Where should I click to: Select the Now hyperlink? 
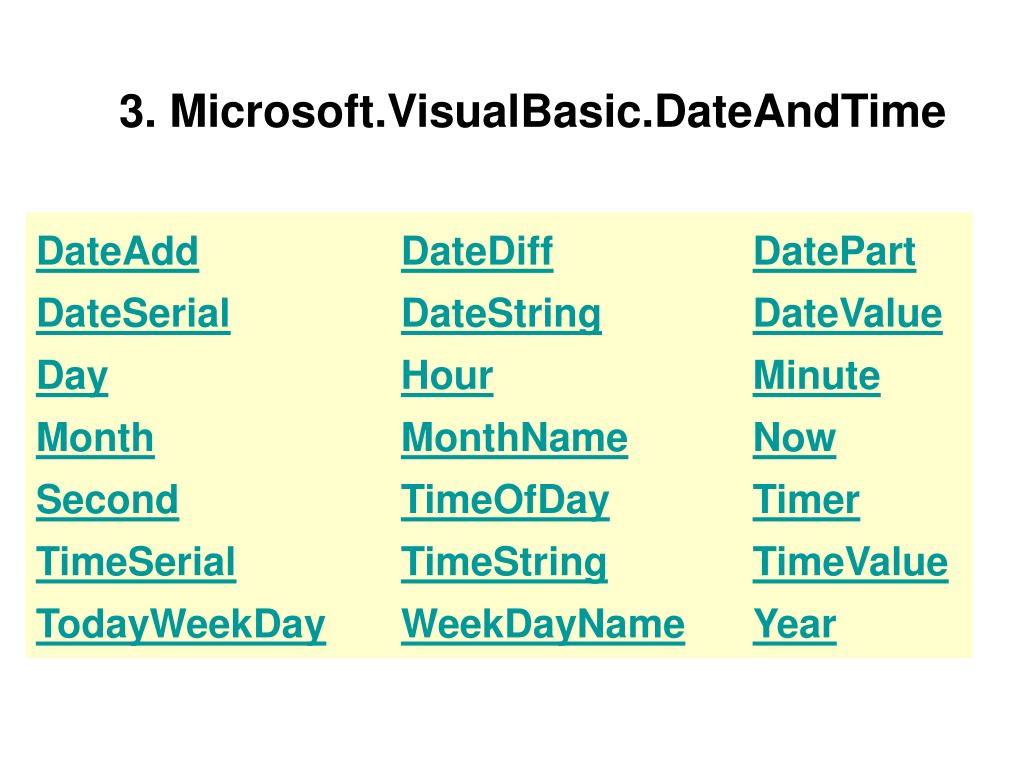(794, 438)
